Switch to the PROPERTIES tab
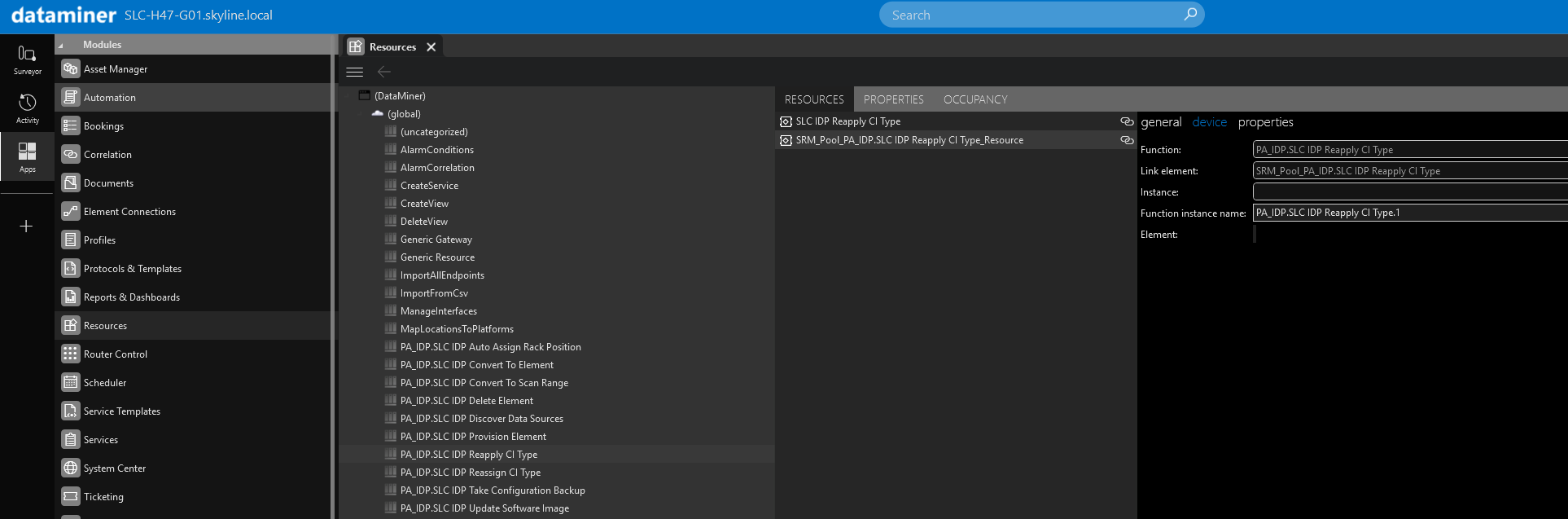 pos(893,99)
